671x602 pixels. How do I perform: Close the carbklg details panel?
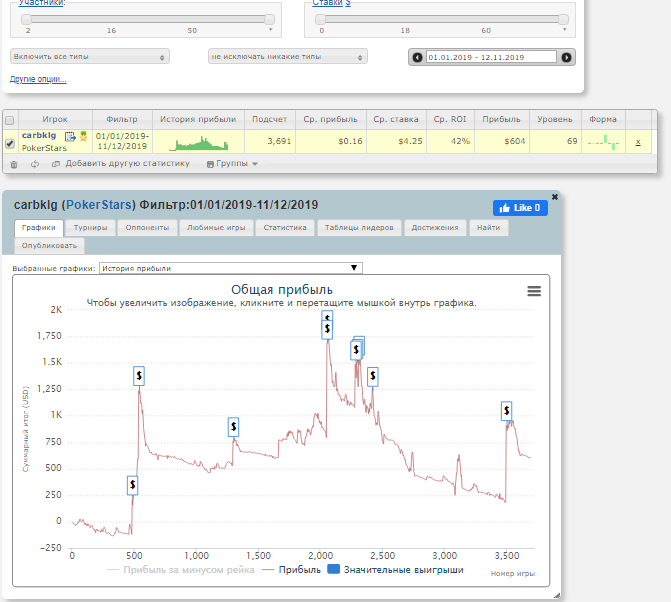coord(555,197)
